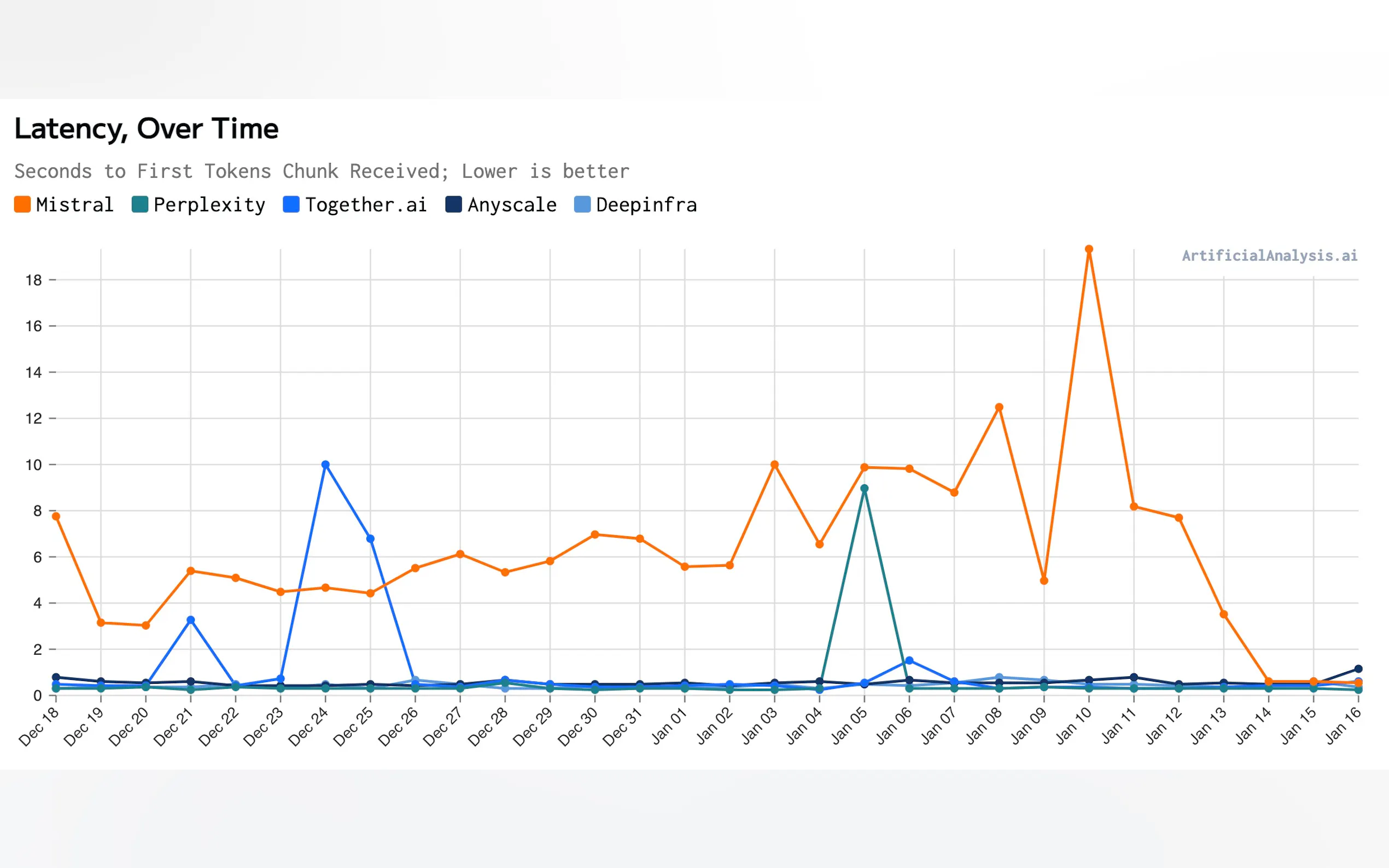The height and width of the screenshot is (868, 1389).
Task: Click Mistral's peak data point on Jan 10
Action: pyautogui.click(x=1089, y=249)
